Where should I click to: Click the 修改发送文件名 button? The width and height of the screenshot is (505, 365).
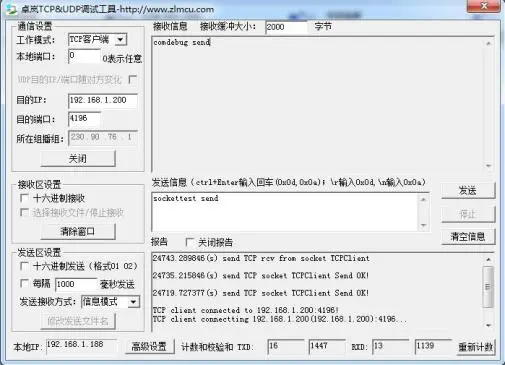(x=78, y=321)
